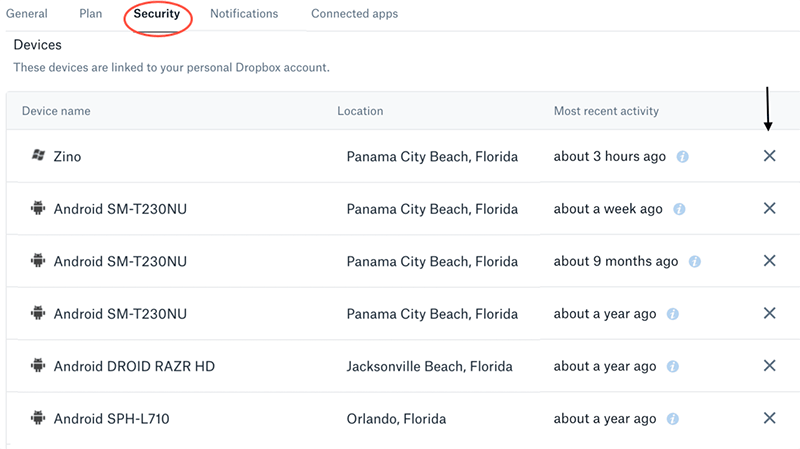The width and height of the screenshot is (800, 449).
Task: Click Panama City Beach location in the Zino row
Action: tap(432, 157)
